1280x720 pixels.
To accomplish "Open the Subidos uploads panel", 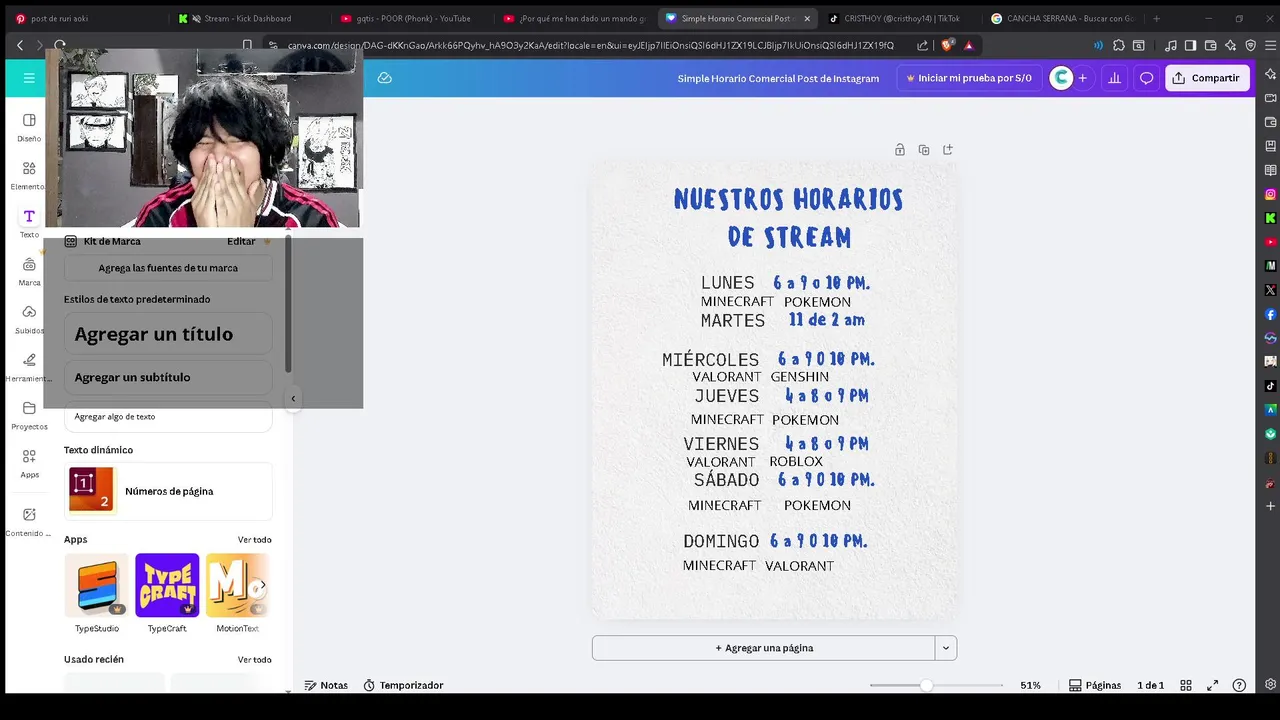I will pyautogui.click(x=29, y=319).
